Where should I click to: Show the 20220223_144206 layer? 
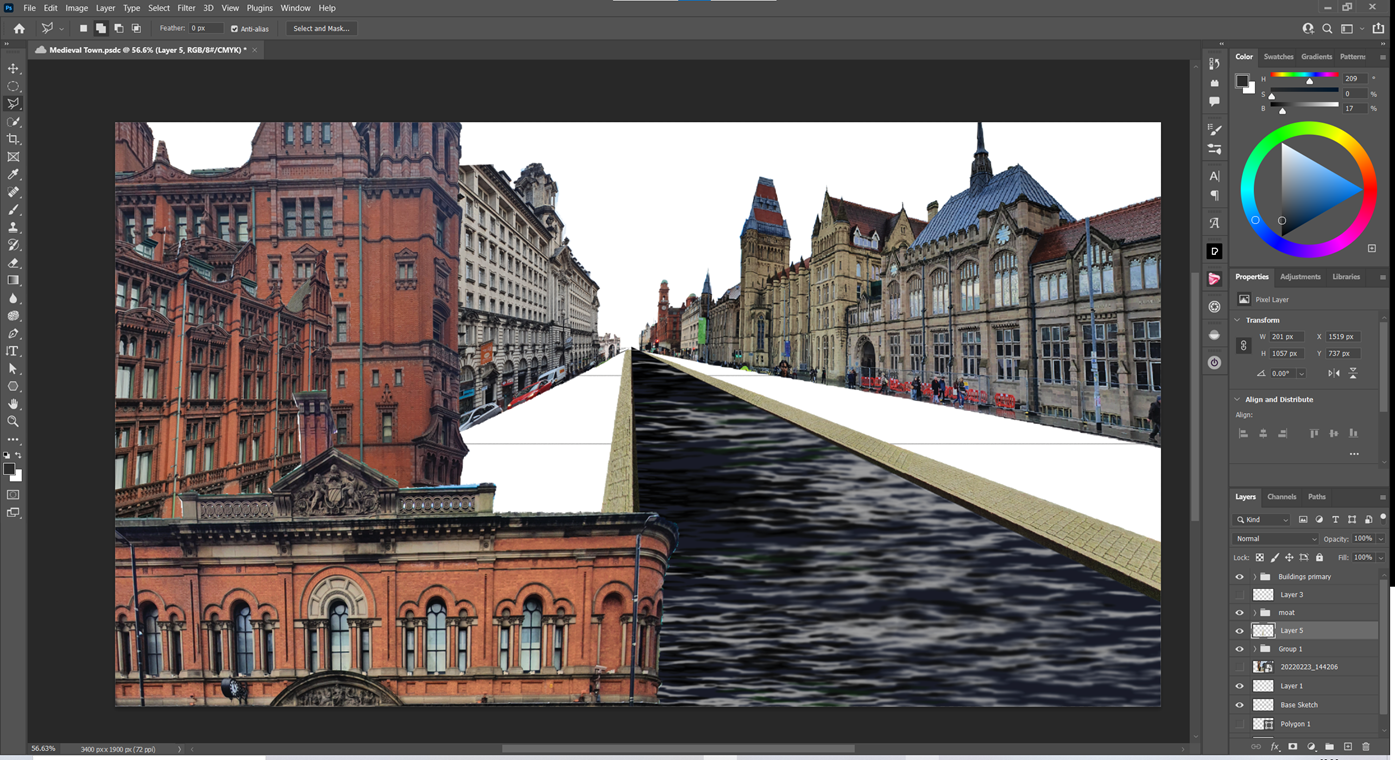coord(1240,667)
